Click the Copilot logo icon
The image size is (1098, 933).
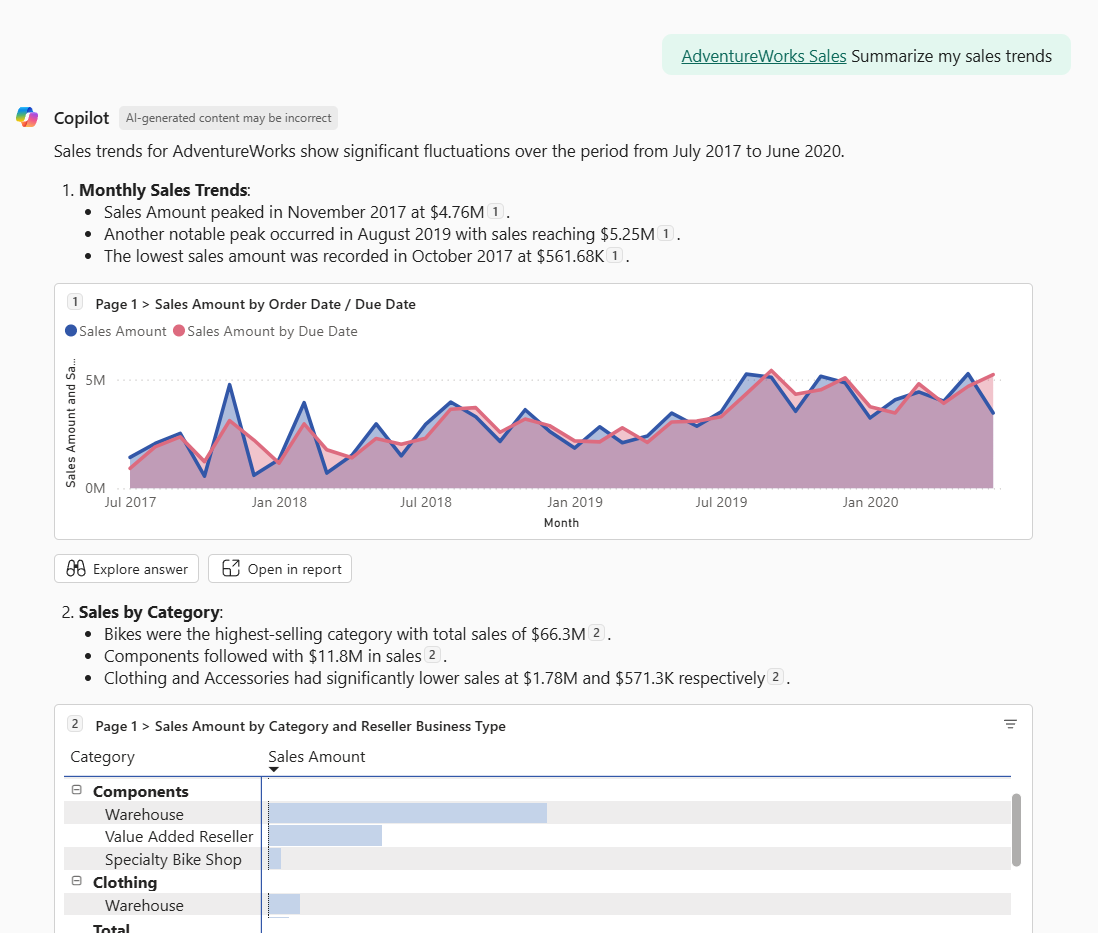click(27, 117)
